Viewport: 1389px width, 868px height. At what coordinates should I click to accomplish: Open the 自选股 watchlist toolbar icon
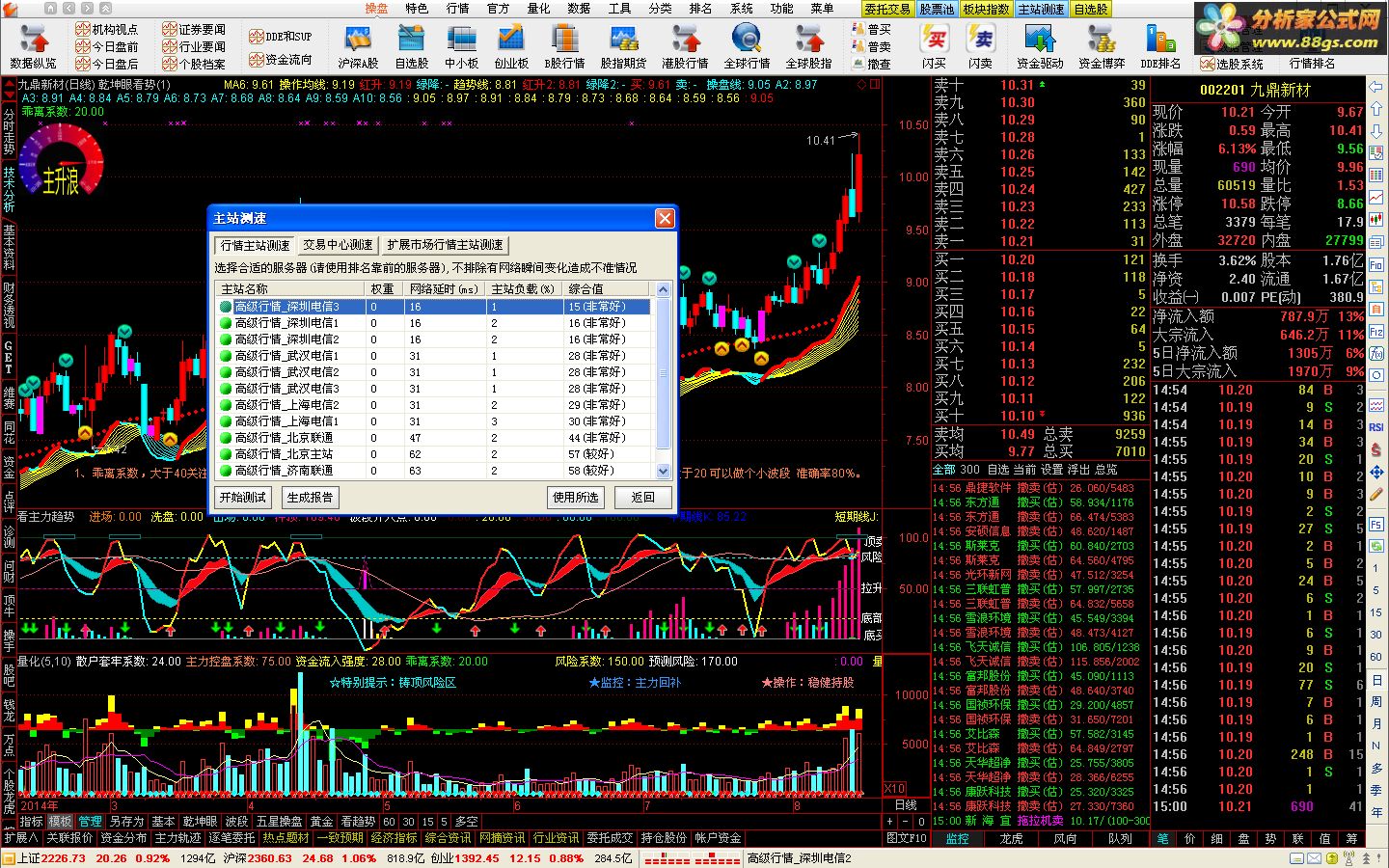point(412,46)
